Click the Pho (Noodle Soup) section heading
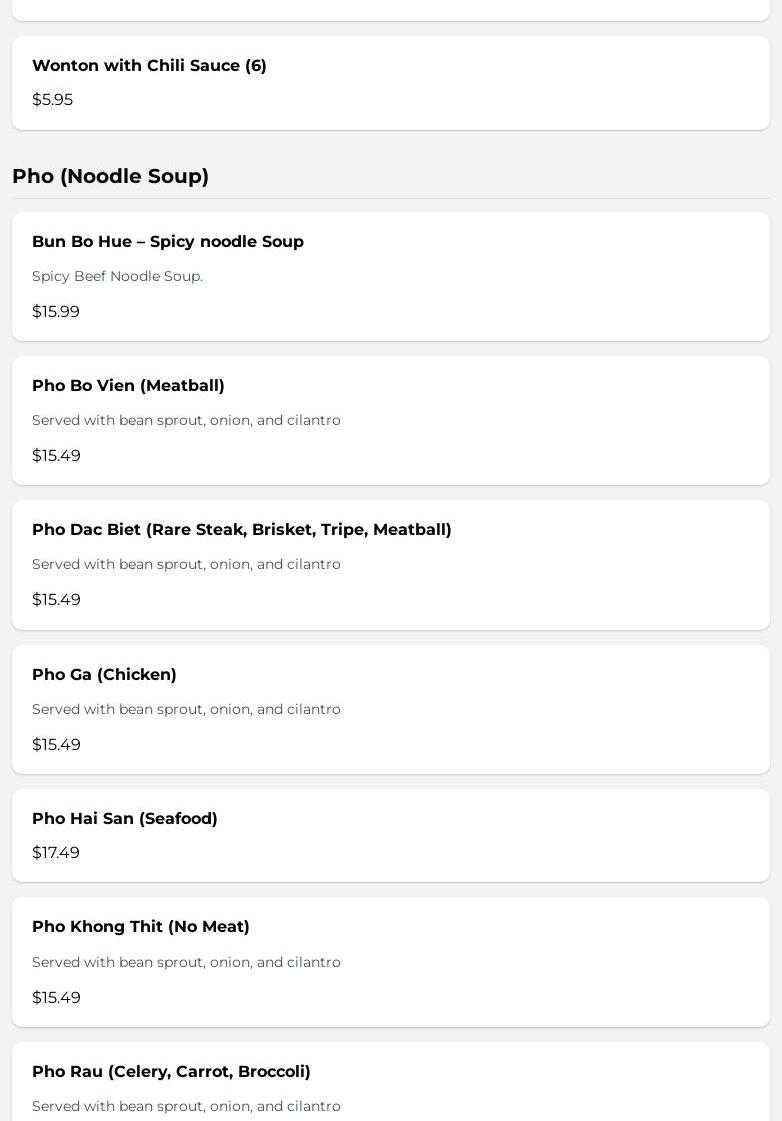This screenshot has width=782, height=1121. pos(111,176)
